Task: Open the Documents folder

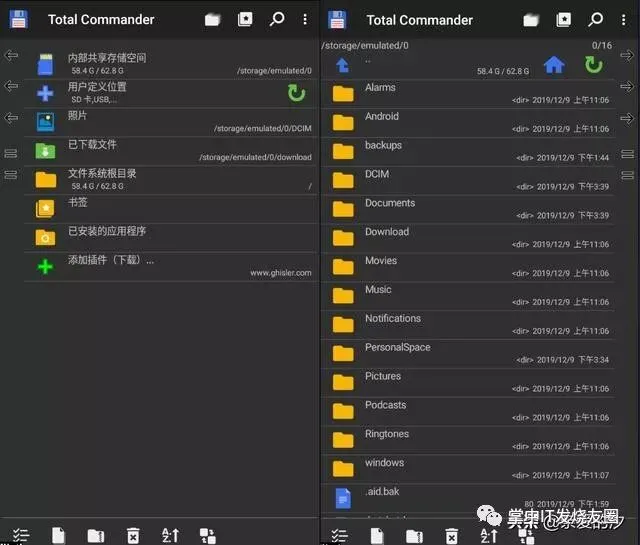Action: click(x=469, y=209)
